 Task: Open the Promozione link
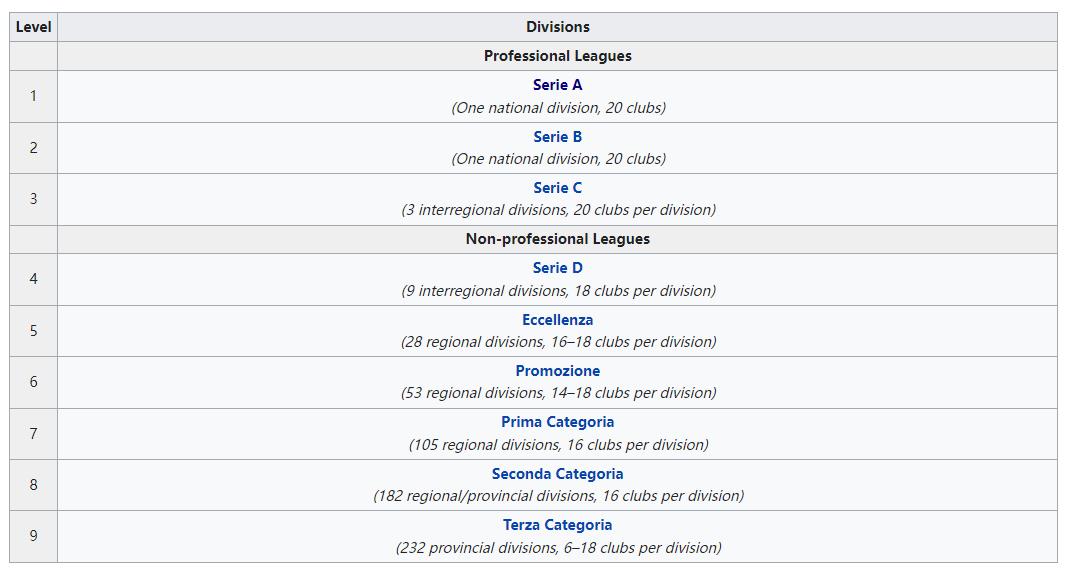pos(557,371)
